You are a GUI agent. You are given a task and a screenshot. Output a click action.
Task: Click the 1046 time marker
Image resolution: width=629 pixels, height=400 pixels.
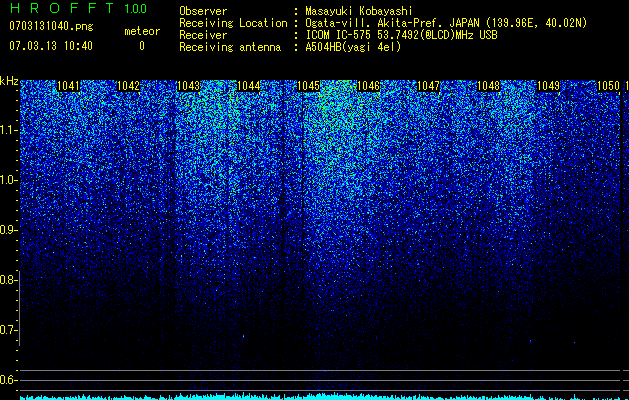(x=368, y=86)
